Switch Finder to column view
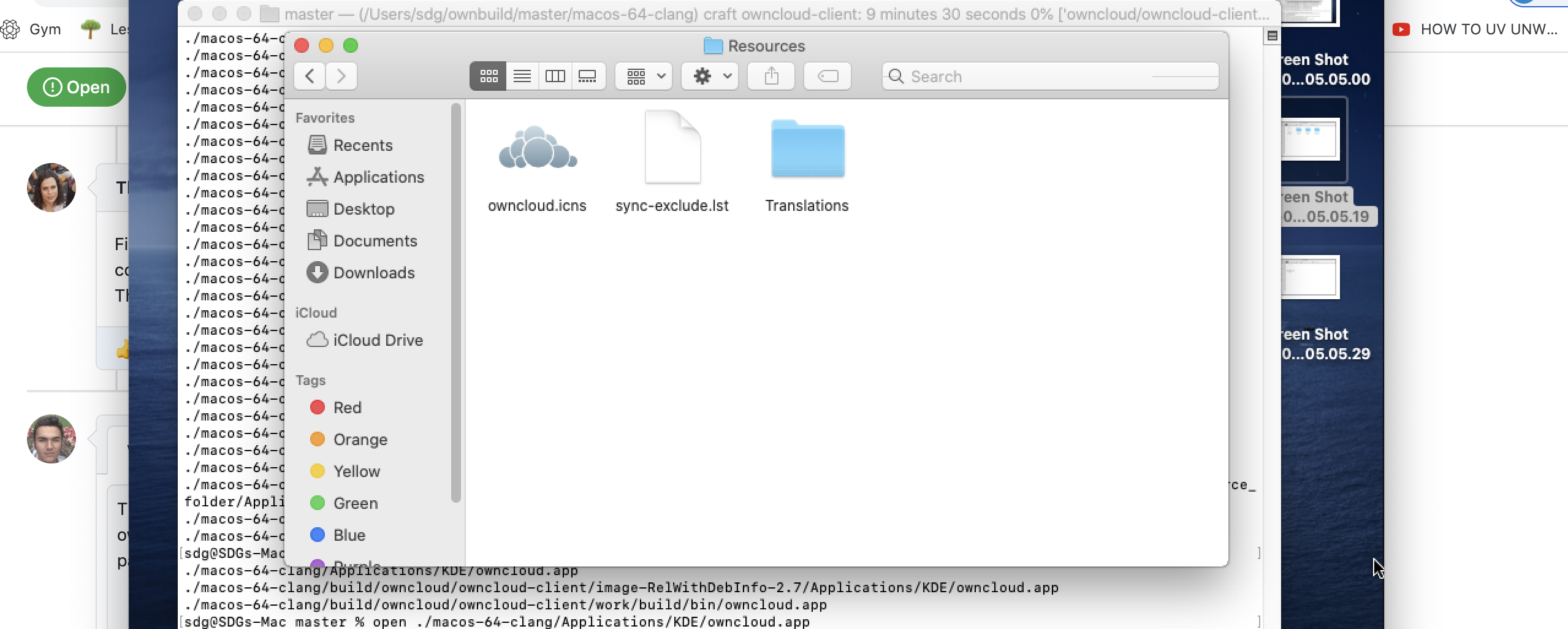The height and width of the screenshot is (629, 1568). click(555, 76)
